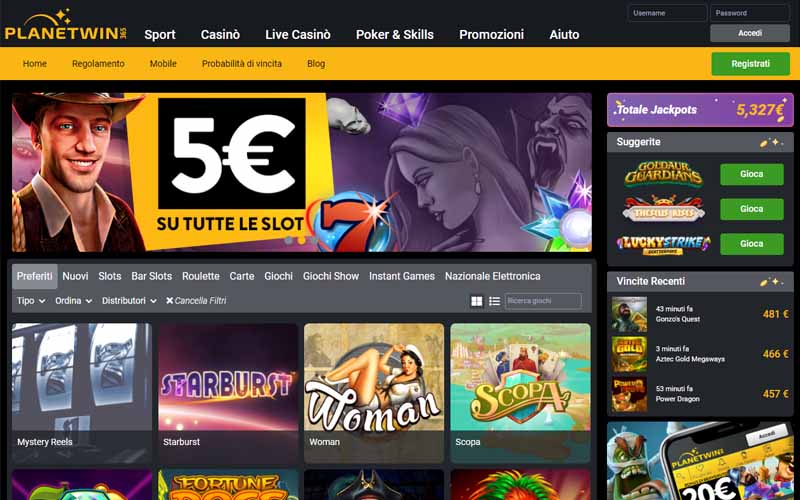Focus the Ricerca giochi search field
The width and height of the screenshot is (800, 500).
[543, 301]
